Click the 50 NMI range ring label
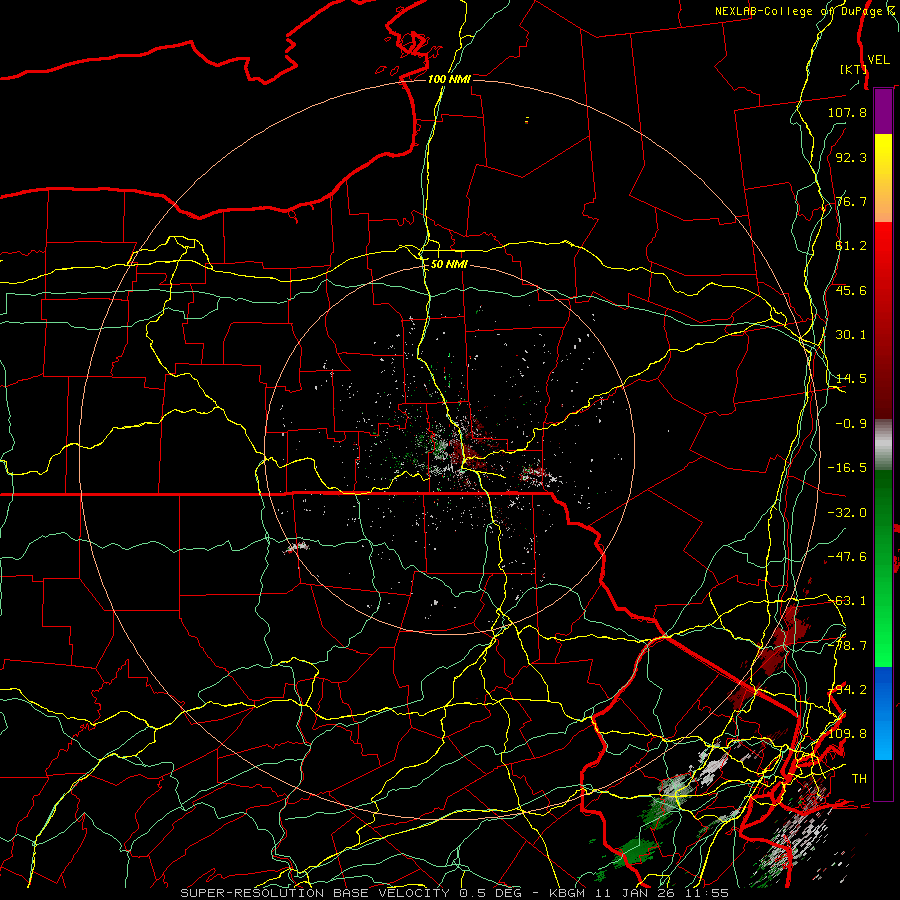900x900 pixels. [449, 264]
